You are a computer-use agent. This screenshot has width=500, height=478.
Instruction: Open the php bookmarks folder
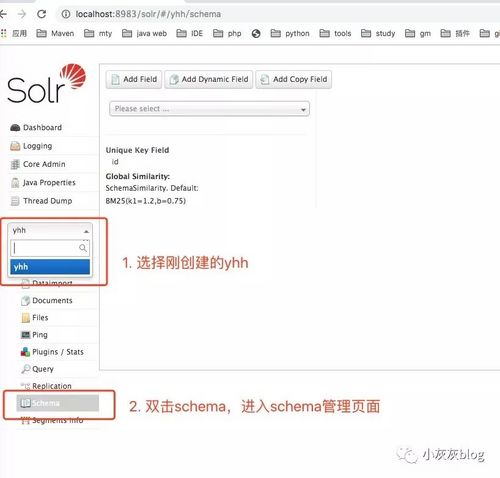click(x=227, y=33)
